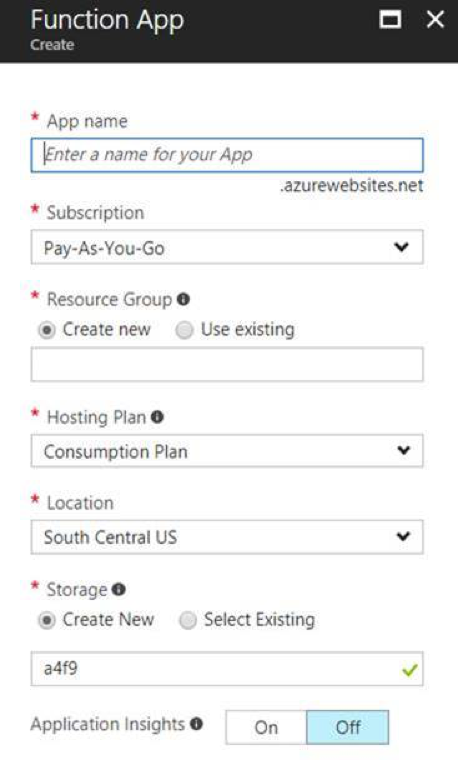Turn Application Insights Off

pyautogui.click(x=347, y=727)
